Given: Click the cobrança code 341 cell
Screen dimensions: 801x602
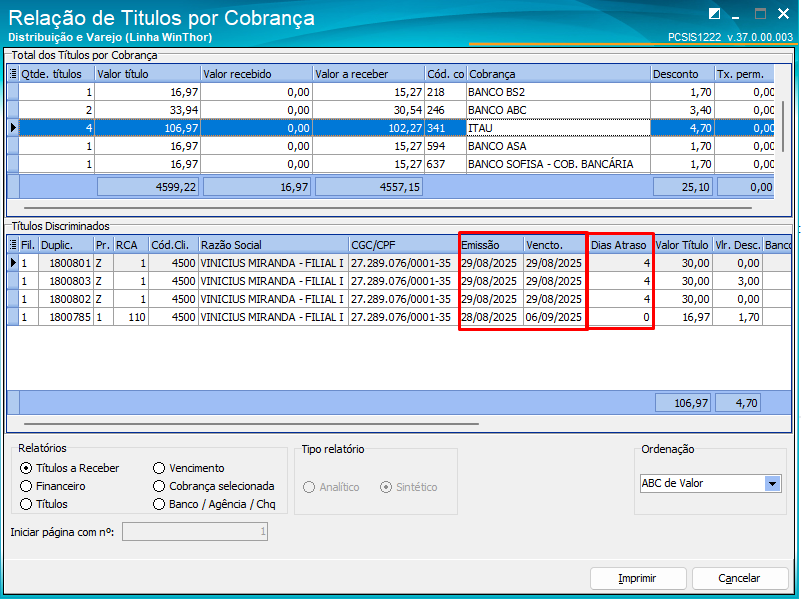Looking at the screenshot, I should pyautogui.click(x=445, y=128).
